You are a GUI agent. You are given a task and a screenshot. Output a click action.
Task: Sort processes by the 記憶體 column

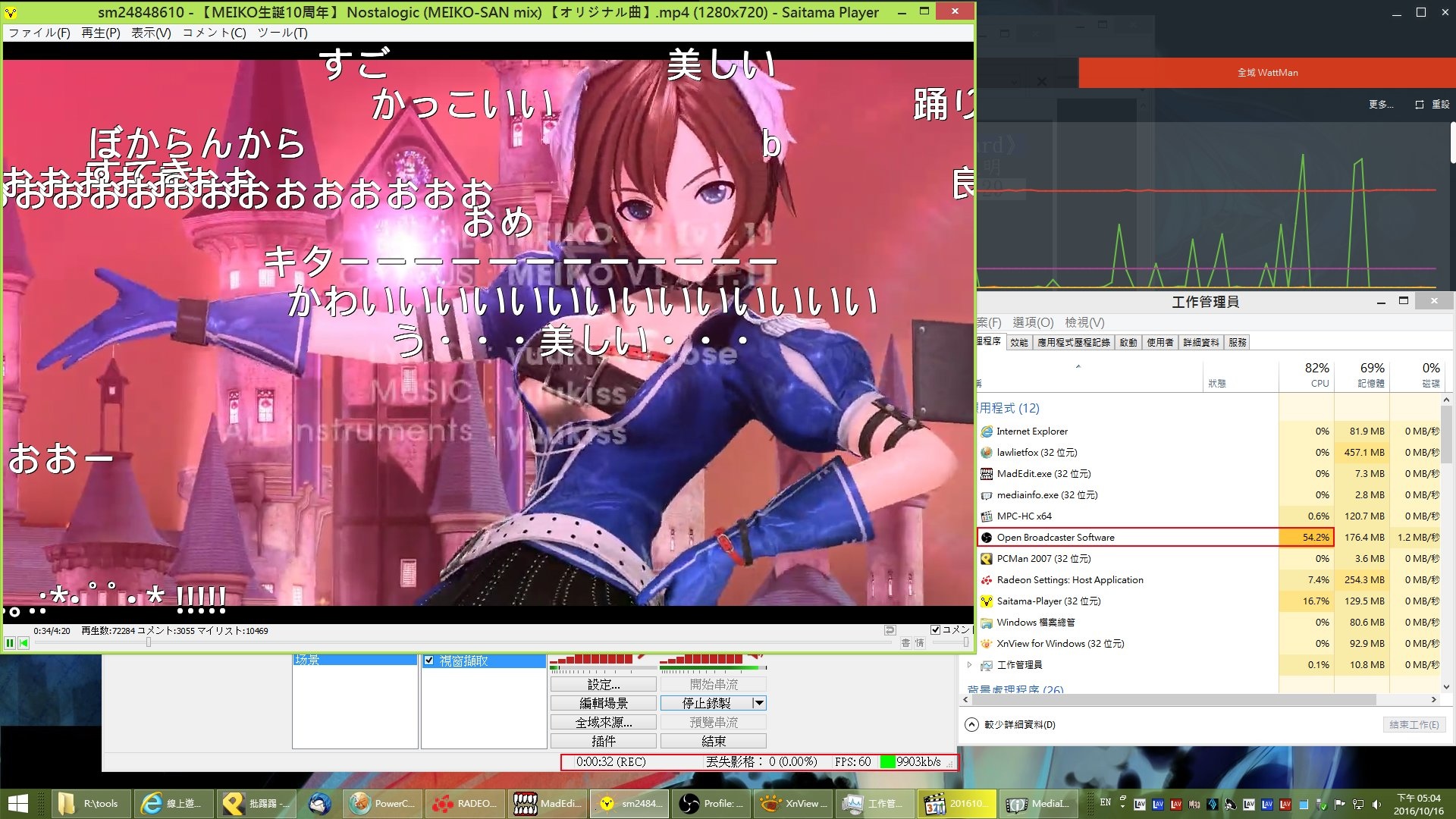1362,375
